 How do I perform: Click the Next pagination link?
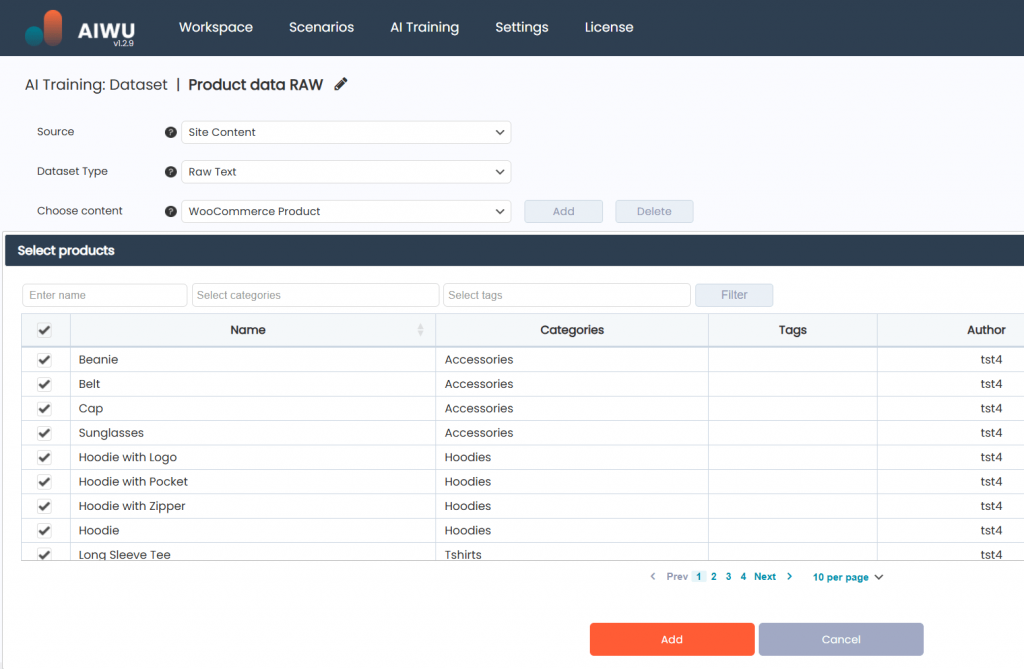[765, 576]
